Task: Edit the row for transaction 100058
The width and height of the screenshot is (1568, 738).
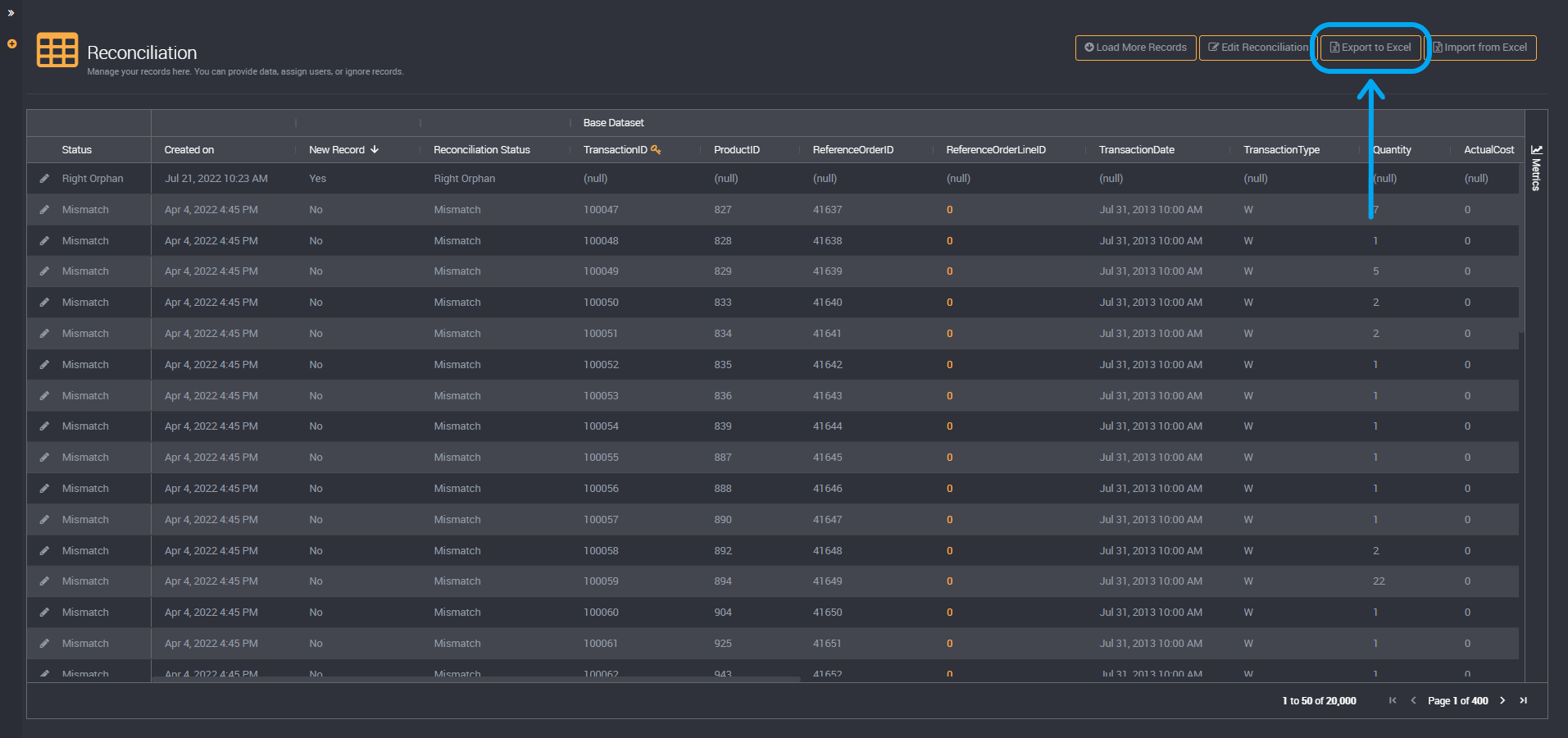Action: (x=44, y=551)
